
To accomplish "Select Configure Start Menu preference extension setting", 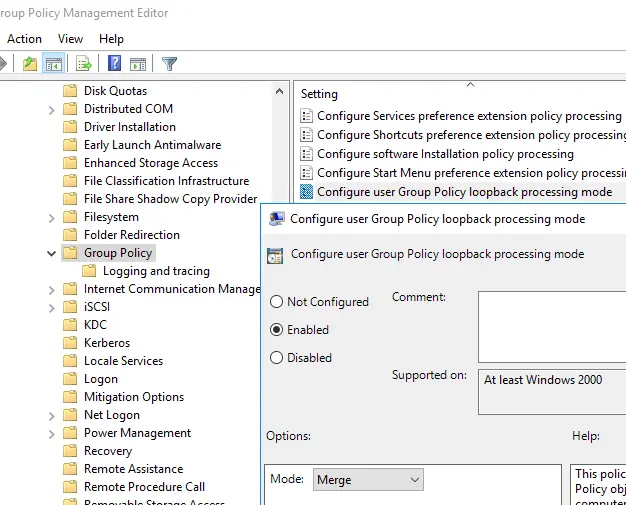I will point(471,173).
